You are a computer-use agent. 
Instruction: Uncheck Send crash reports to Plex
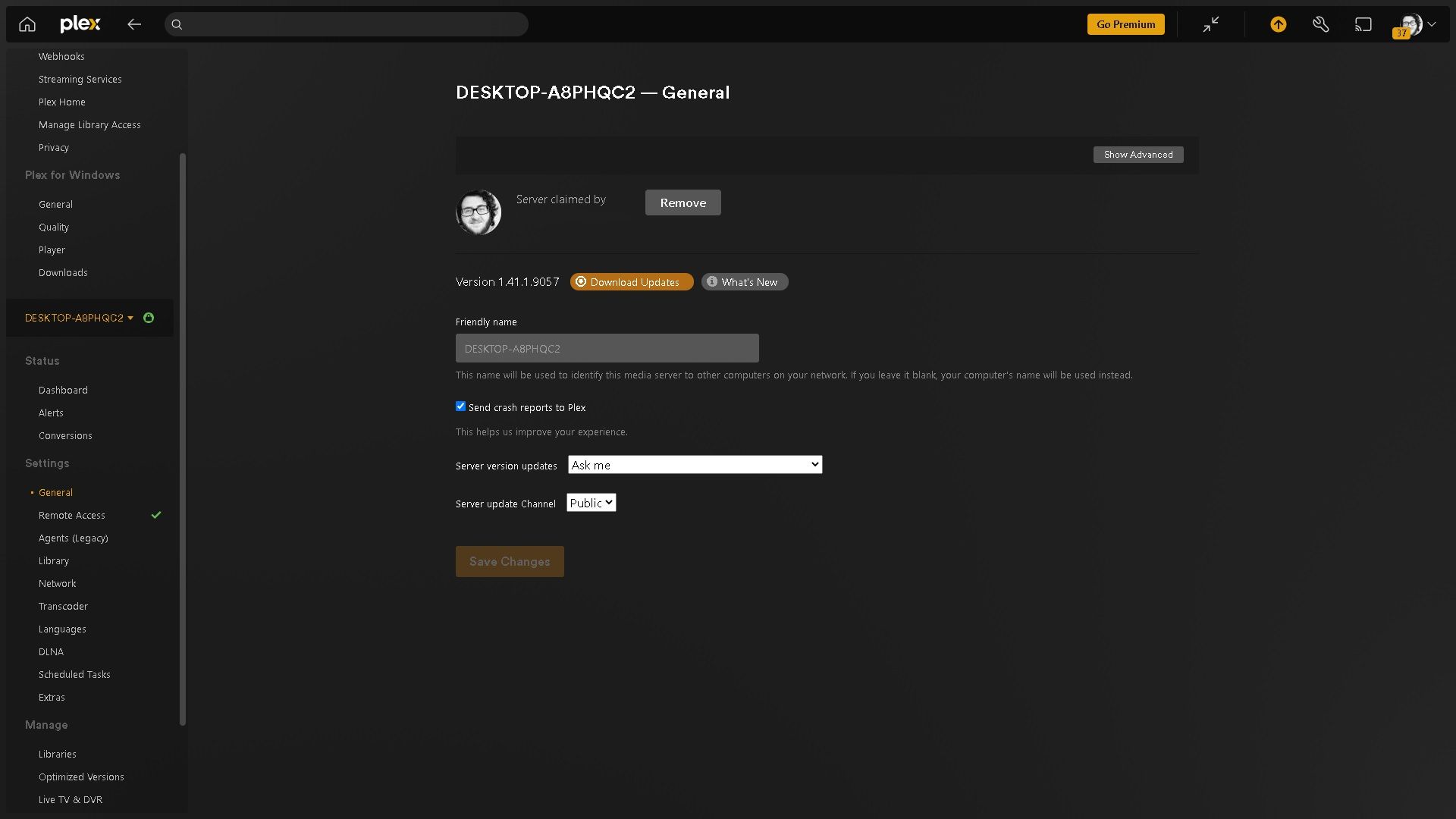pyautogui.click(x=460, y=406)
